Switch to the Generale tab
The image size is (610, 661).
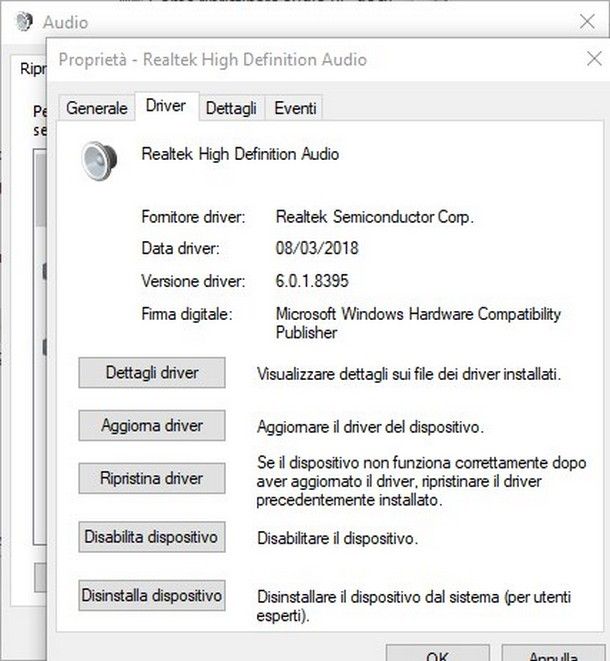97,108
